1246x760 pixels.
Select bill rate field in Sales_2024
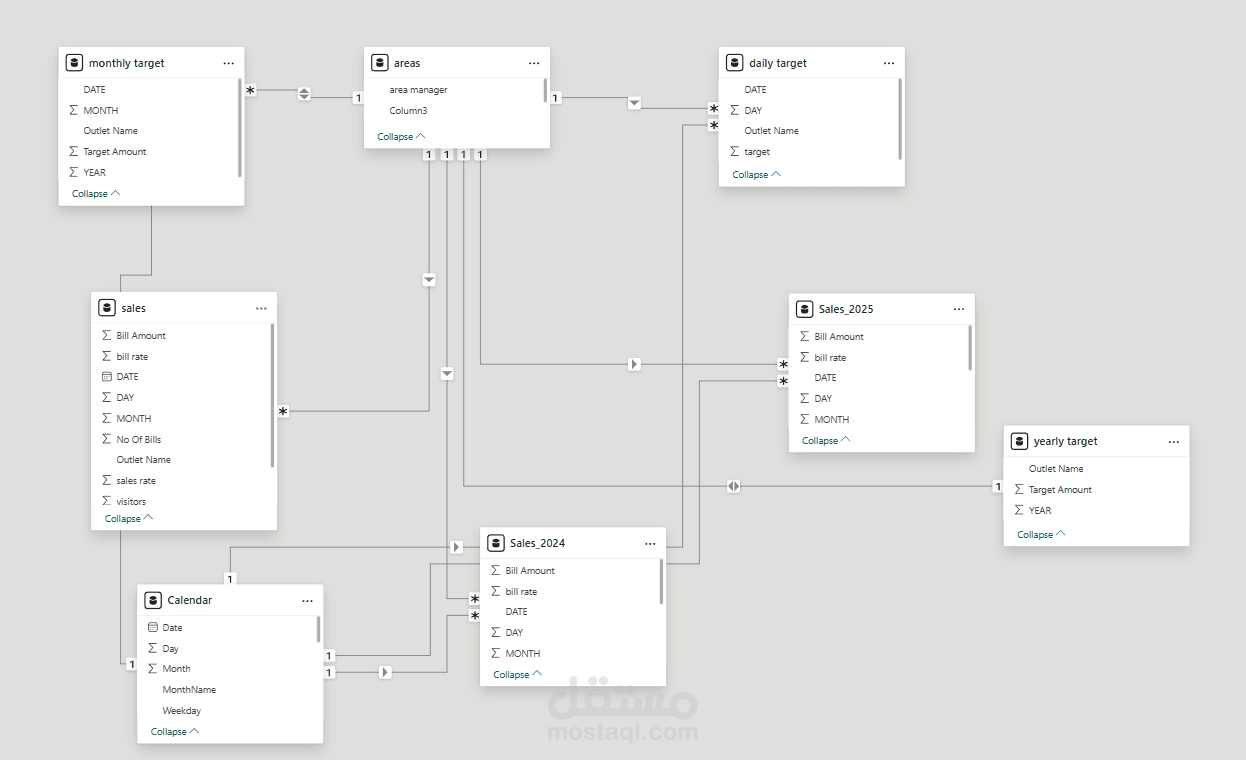521,591
